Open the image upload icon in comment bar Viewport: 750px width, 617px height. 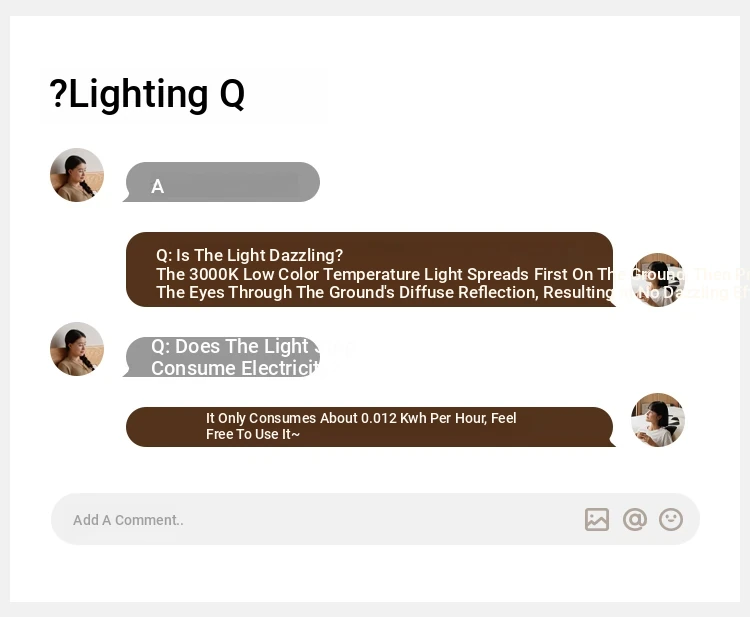(597, 519)
